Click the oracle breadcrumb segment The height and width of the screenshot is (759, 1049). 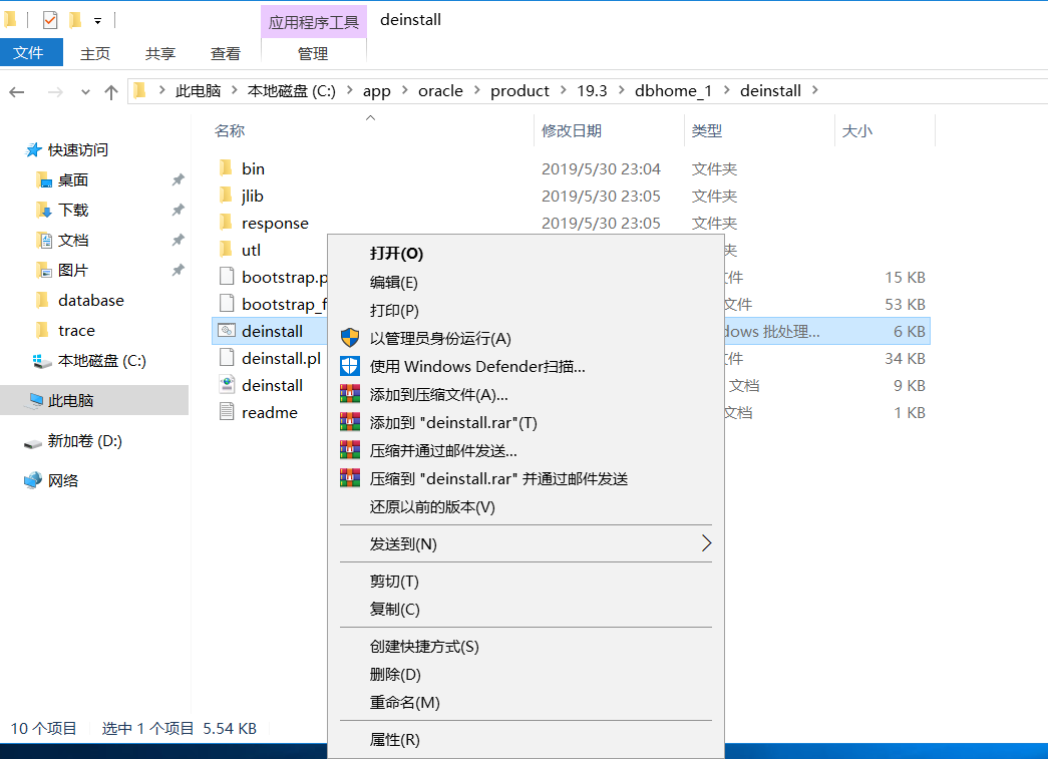(x=440, y=91)
